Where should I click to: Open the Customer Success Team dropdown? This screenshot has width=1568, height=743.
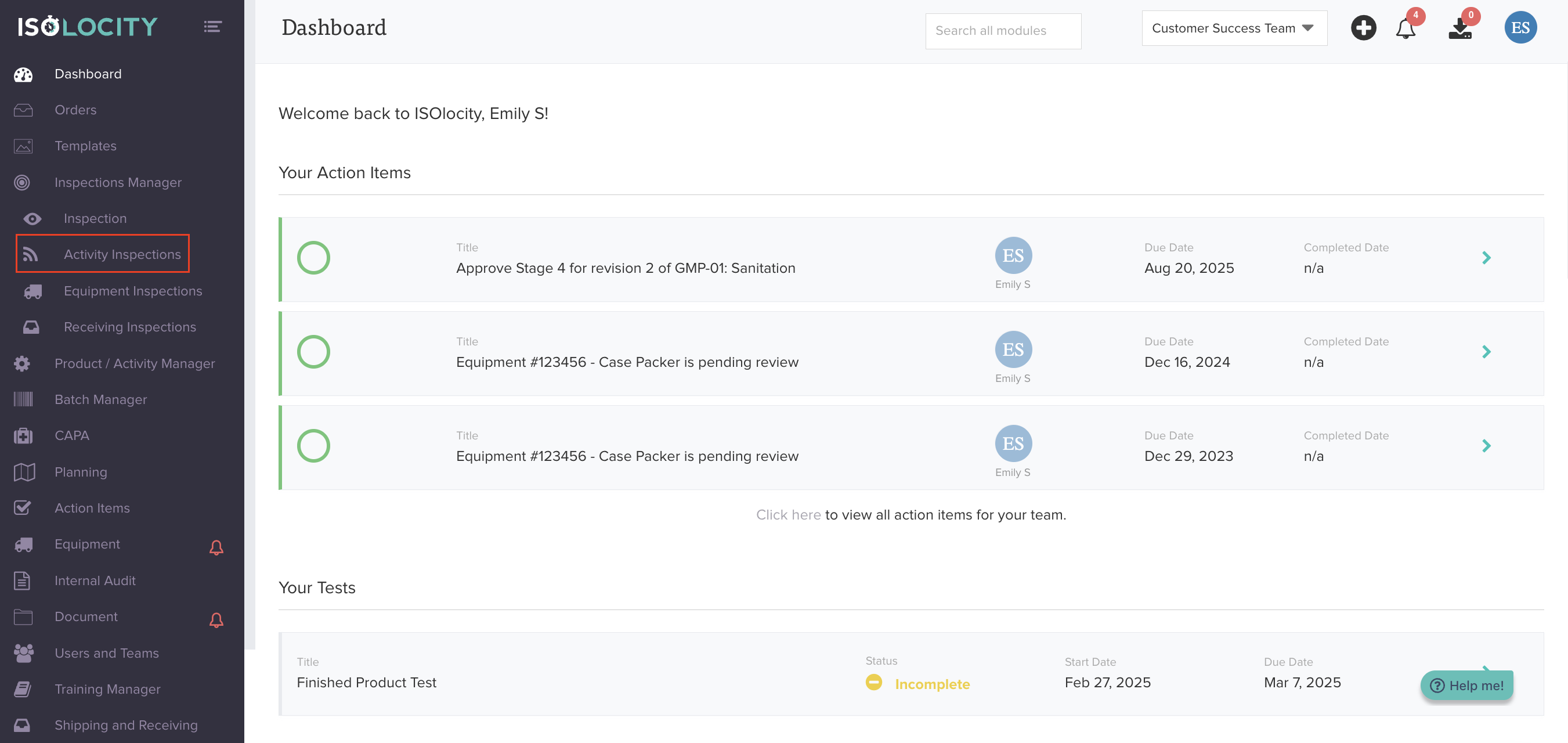click(1233, 28)
